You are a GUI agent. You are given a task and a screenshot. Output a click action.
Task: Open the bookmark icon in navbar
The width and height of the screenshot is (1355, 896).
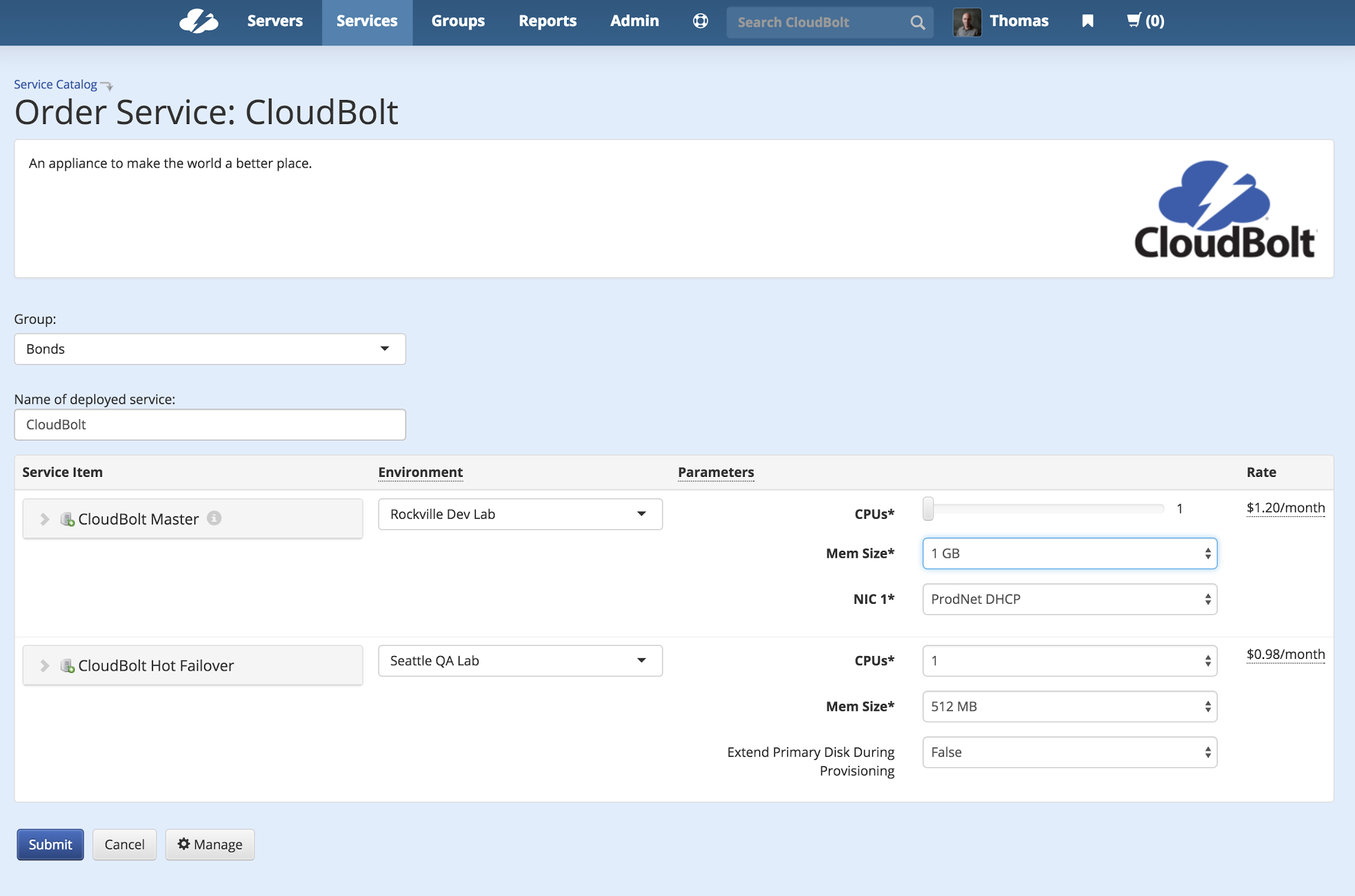1087,21
